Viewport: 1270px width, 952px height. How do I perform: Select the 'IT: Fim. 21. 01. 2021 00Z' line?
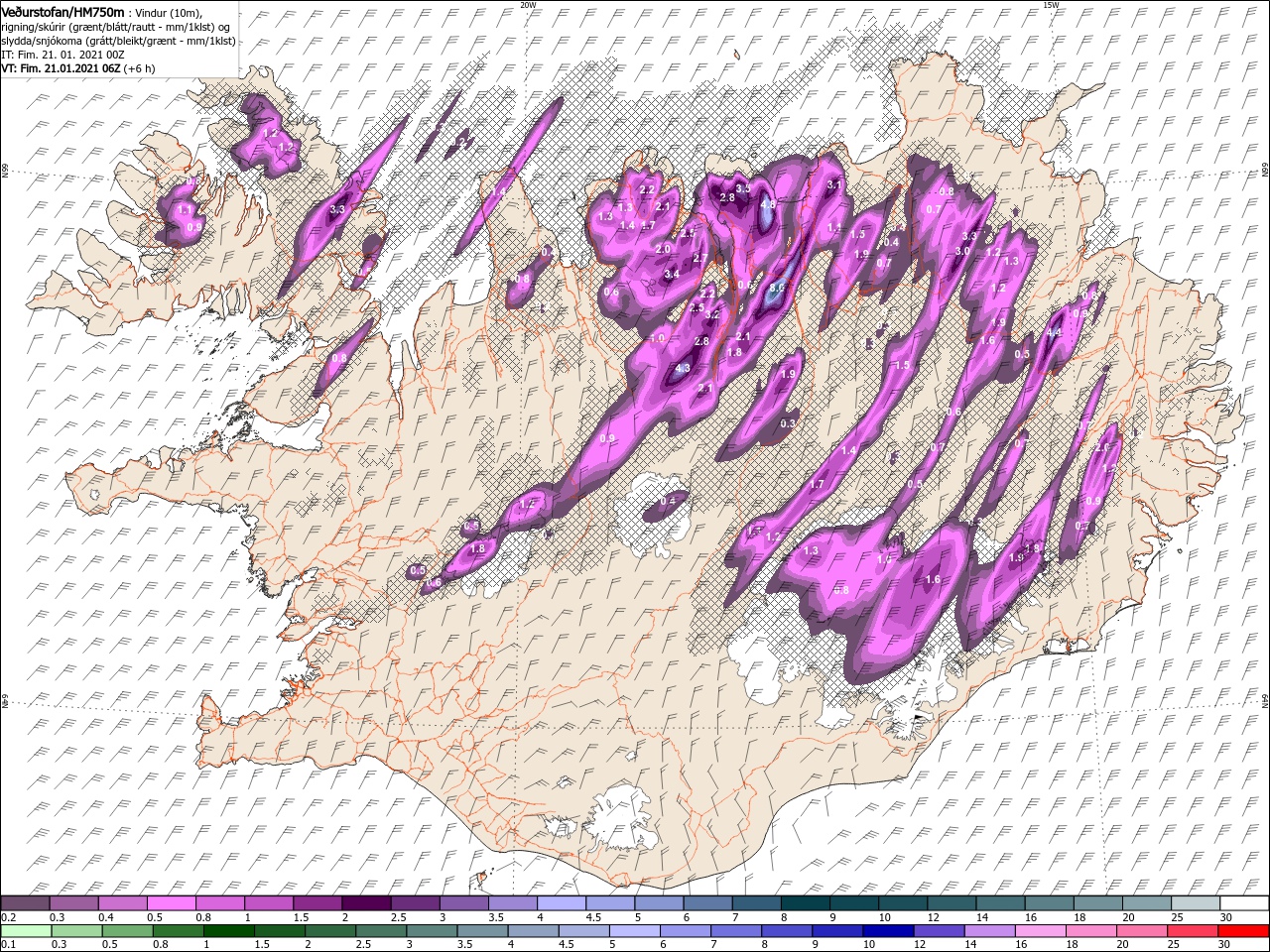tap(62, 55)
